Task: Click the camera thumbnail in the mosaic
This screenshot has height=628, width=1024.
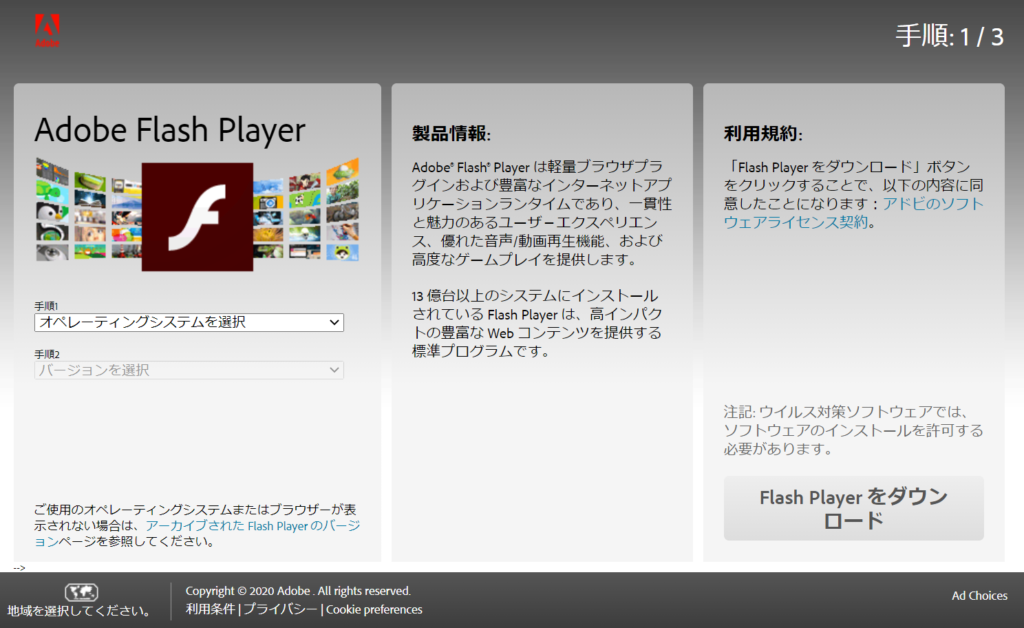Action: click(x=268, y=202)
